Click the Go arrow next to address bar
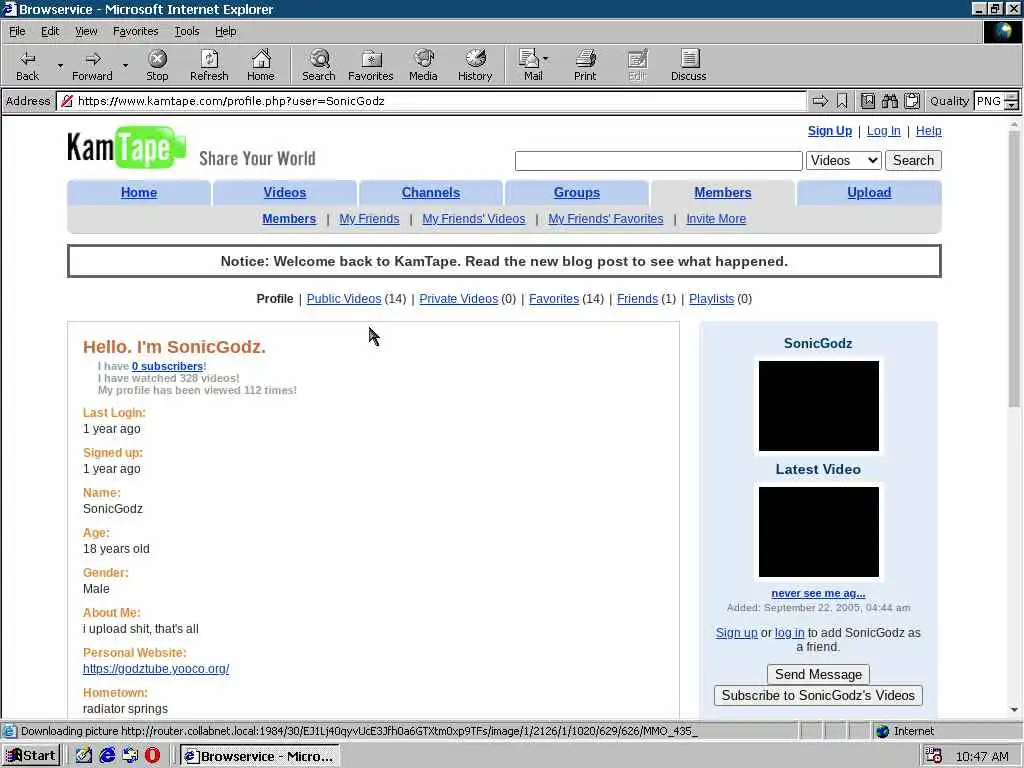 tap(820, 101)
